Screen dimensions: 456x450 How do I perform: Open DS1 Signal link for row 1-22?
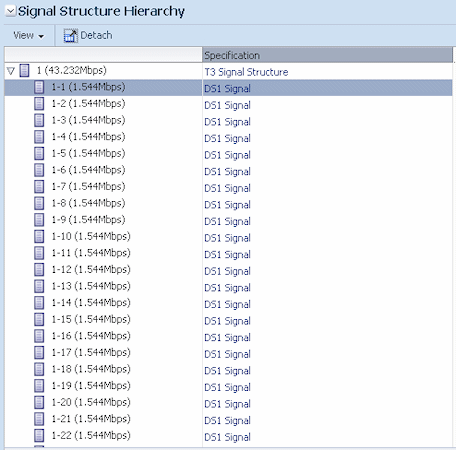(227, 437)
